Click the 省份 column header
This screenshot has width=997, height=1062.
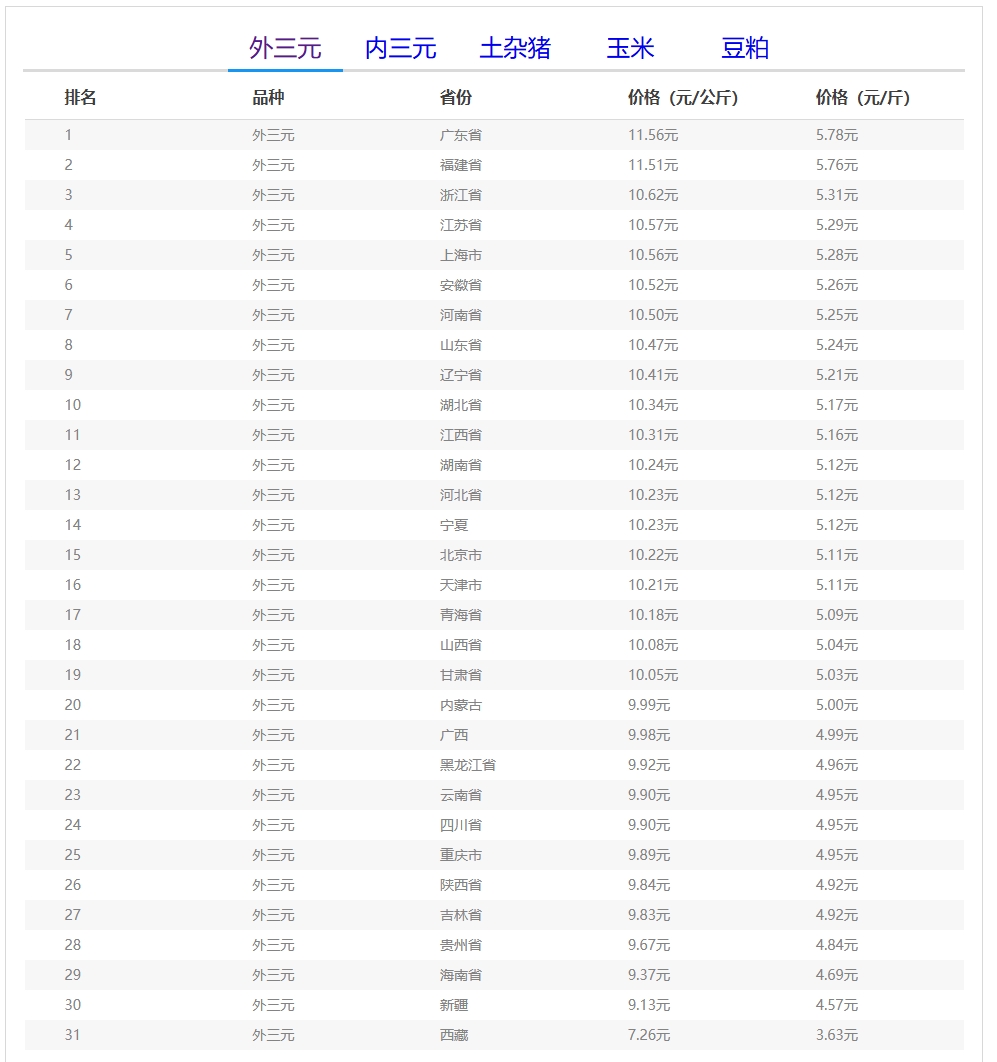(x=456, y=98)
